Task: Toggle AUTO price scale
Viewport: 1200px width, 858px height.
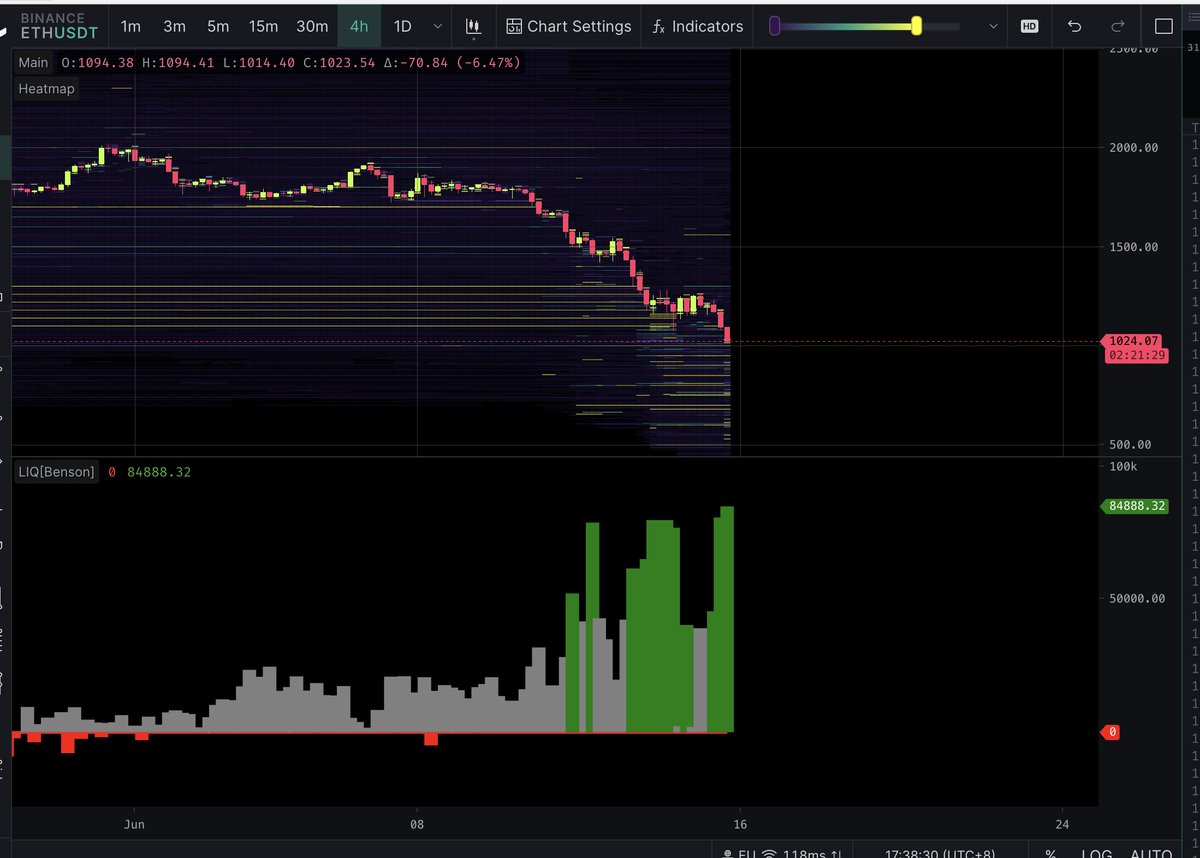Action: [x=1151, y=853]
